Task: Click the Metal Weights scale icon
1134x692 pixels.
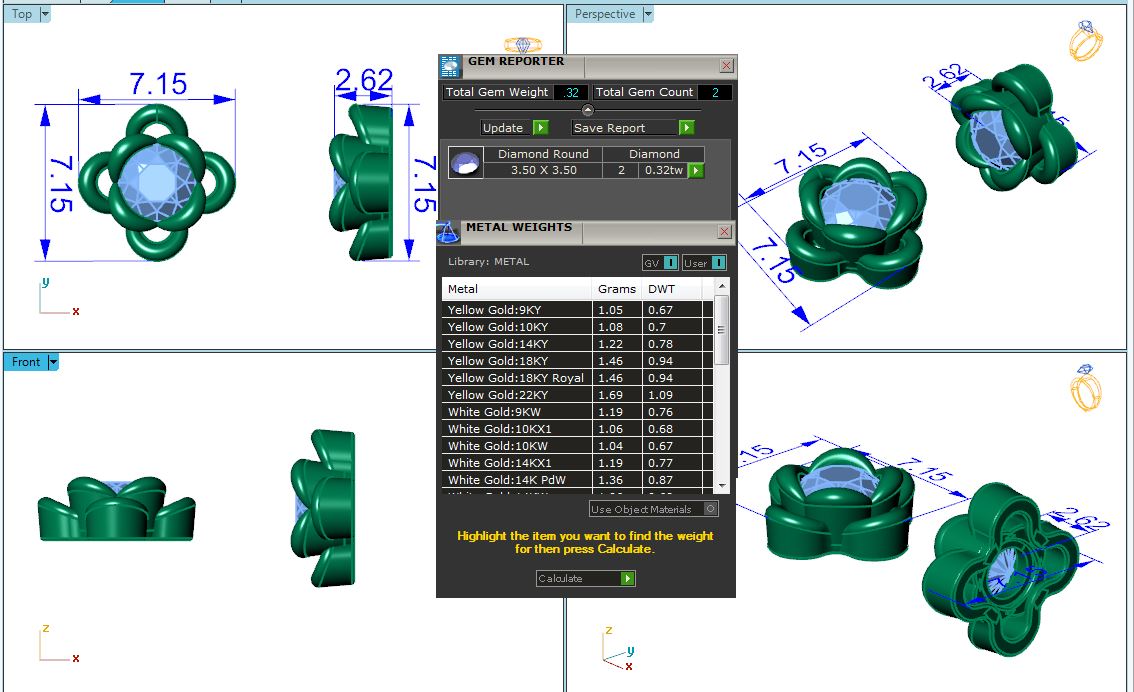Action: click(x=449, y=232)
